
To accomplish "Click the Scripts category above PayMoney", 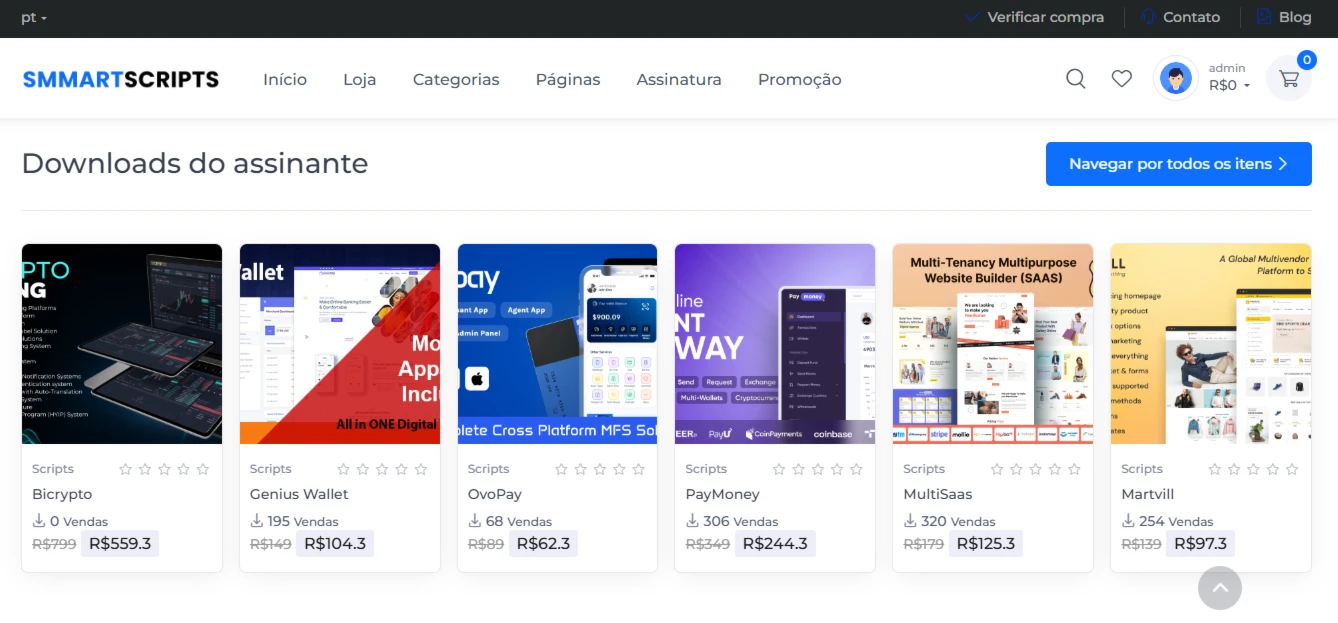I will click(706, 469).
